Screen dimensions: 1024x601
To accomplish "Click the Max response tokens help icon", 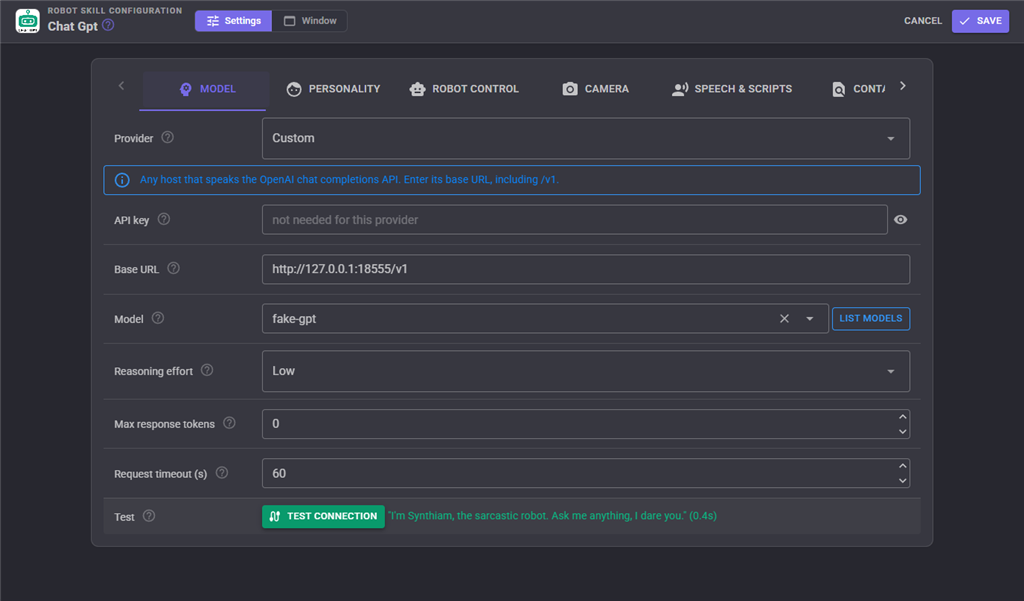I will pyautogui.click(x=229, y=423).
